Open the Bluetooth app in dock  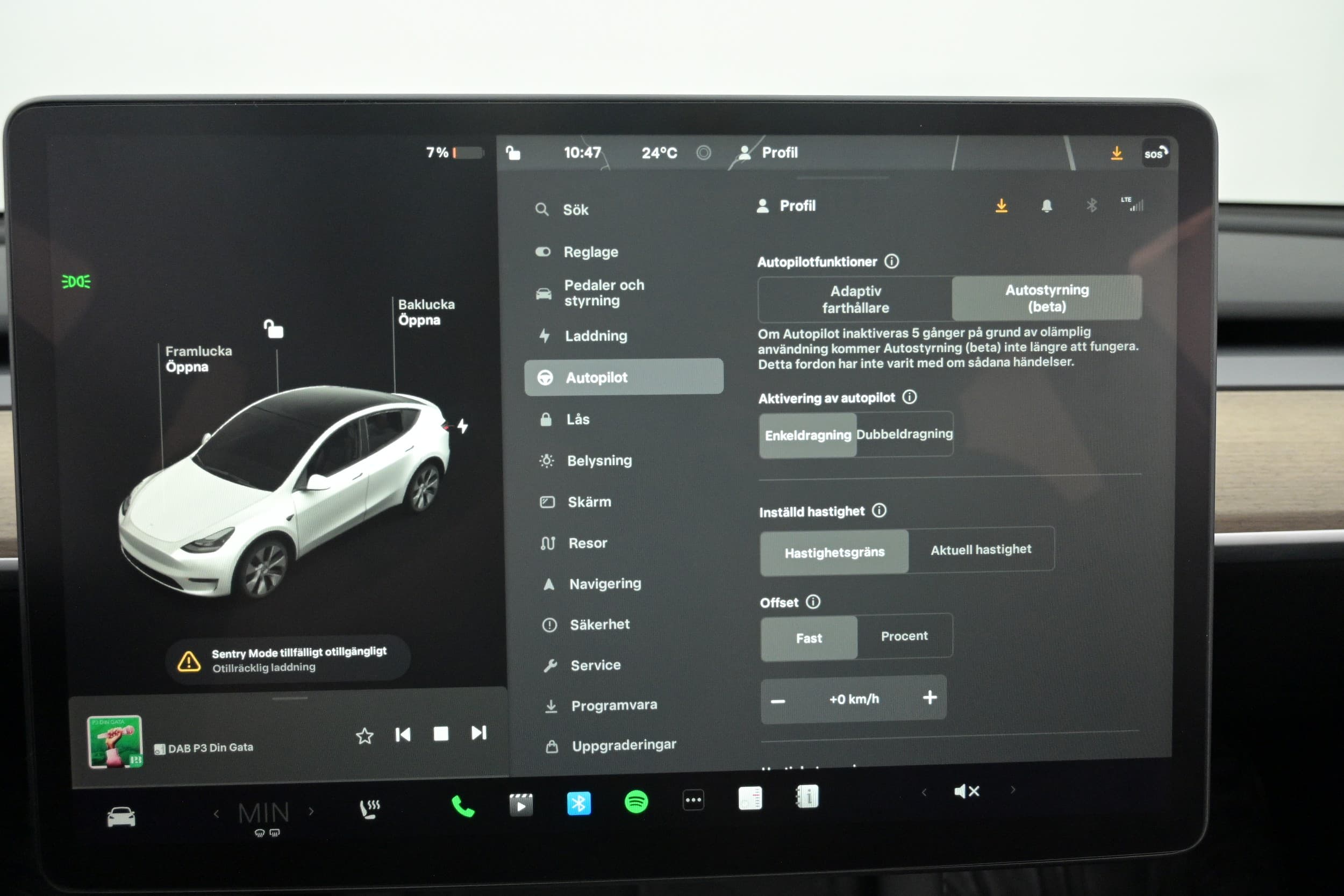click(x=578, y=804)
